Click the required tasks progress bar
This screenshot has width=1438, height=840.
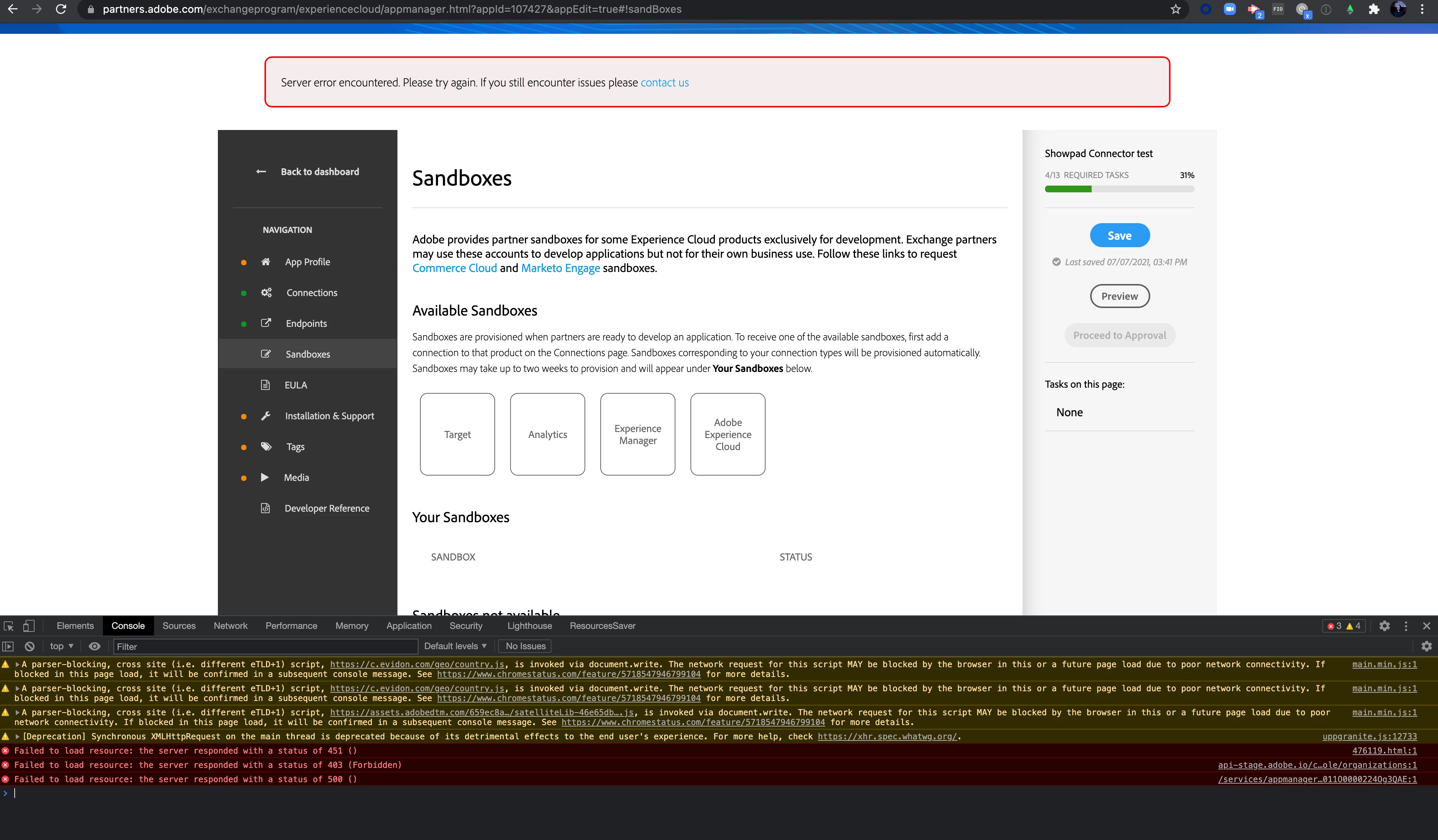[x=1119, y=189]
